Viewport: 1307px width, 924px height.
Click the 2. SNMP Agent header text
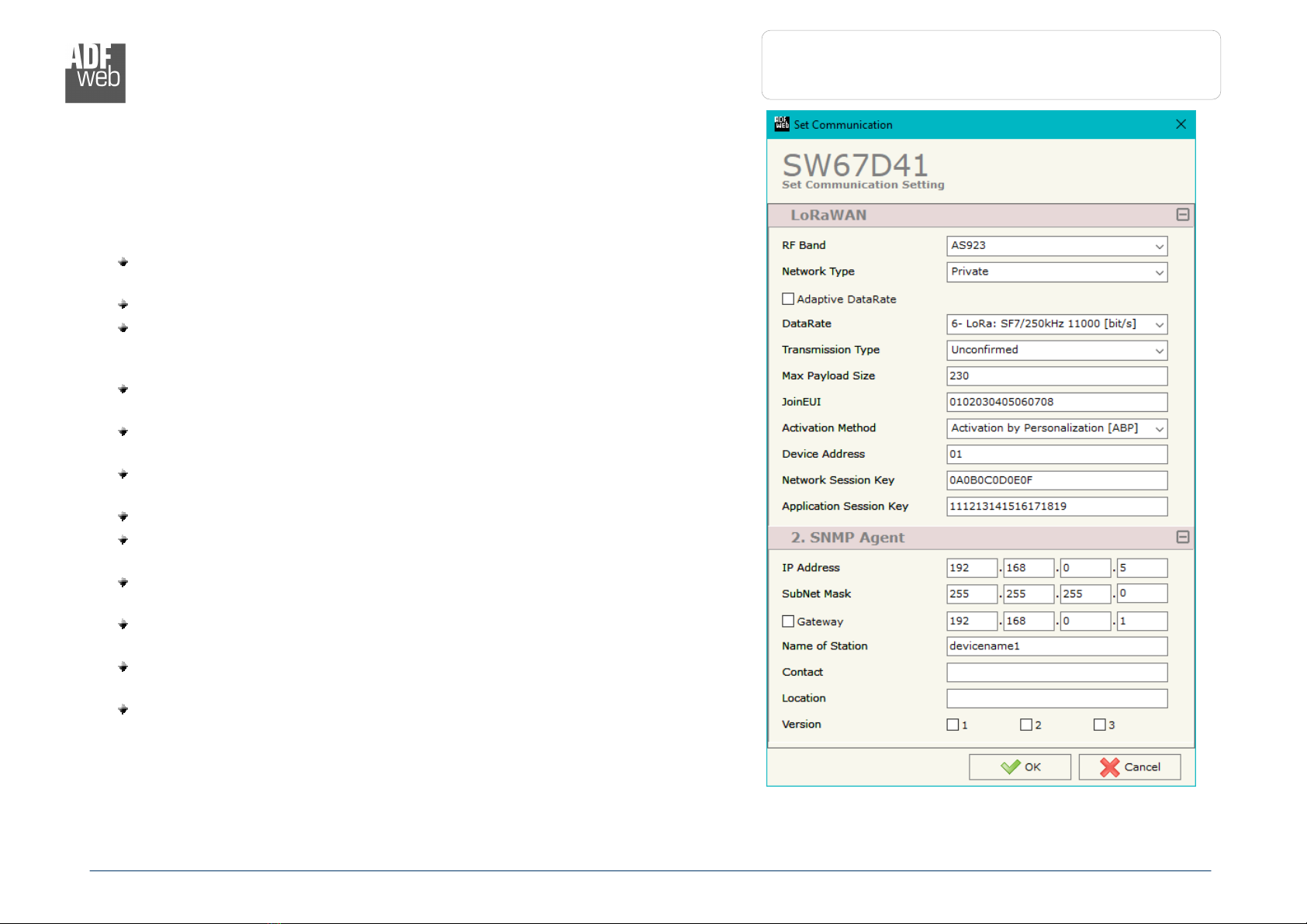point(847,538)
